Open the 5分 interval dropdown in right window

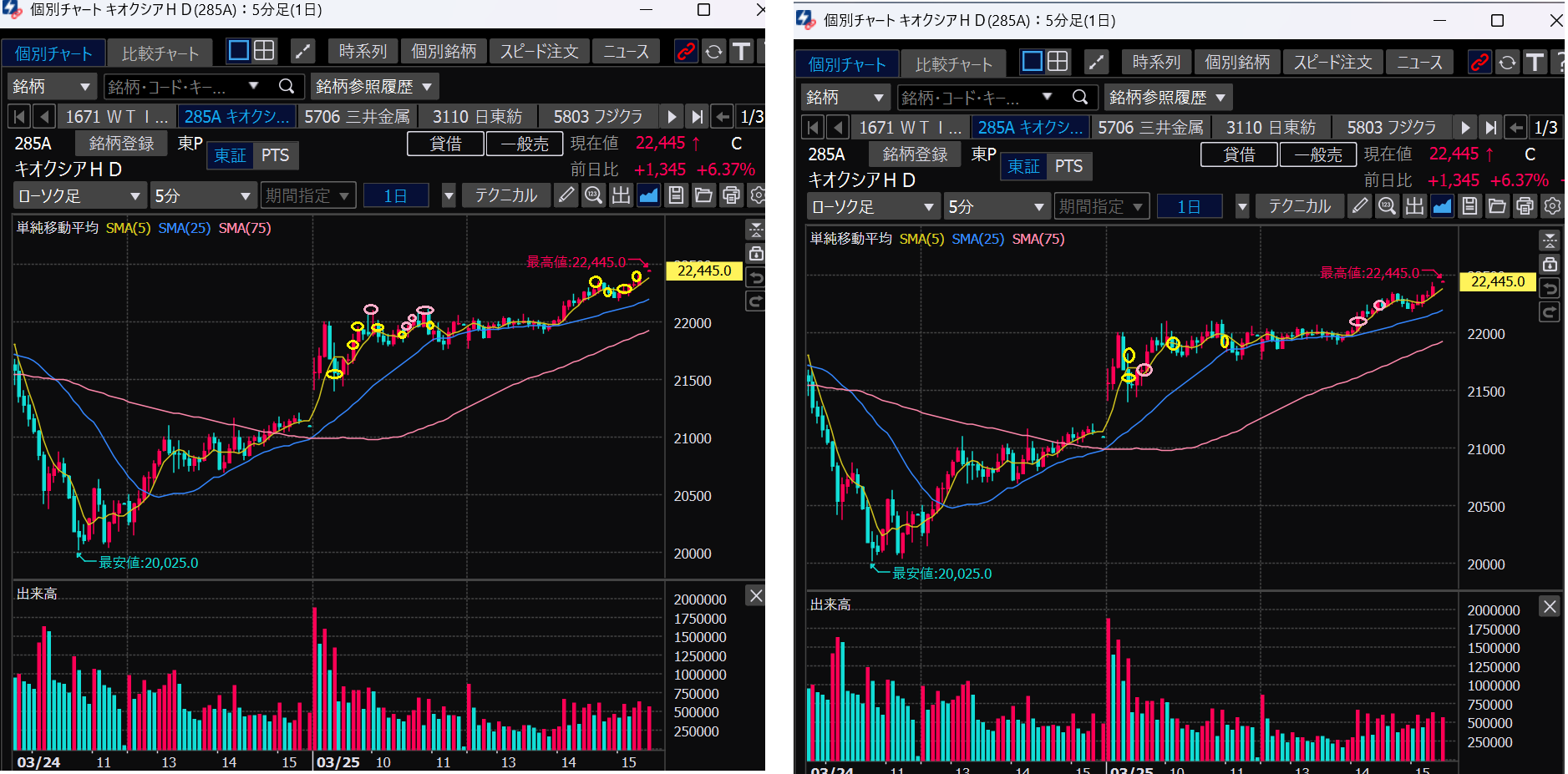point(996,207)
